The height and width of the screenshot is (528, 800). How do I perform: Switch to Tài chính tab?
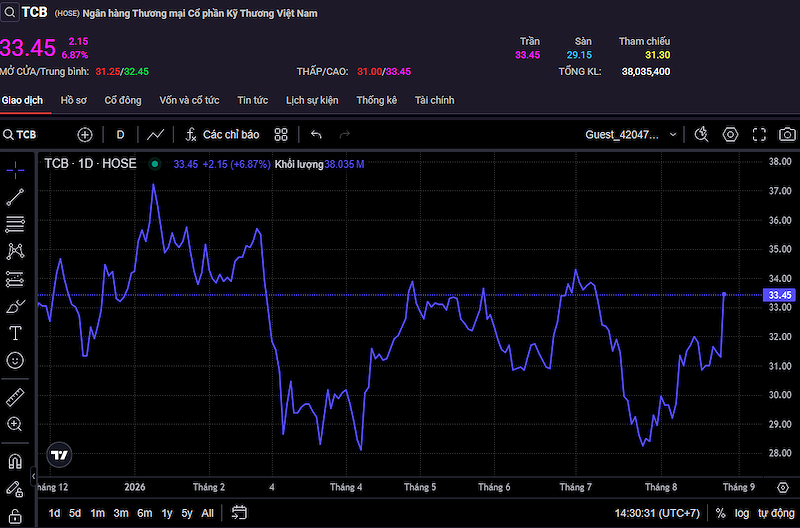click(435, 100)
